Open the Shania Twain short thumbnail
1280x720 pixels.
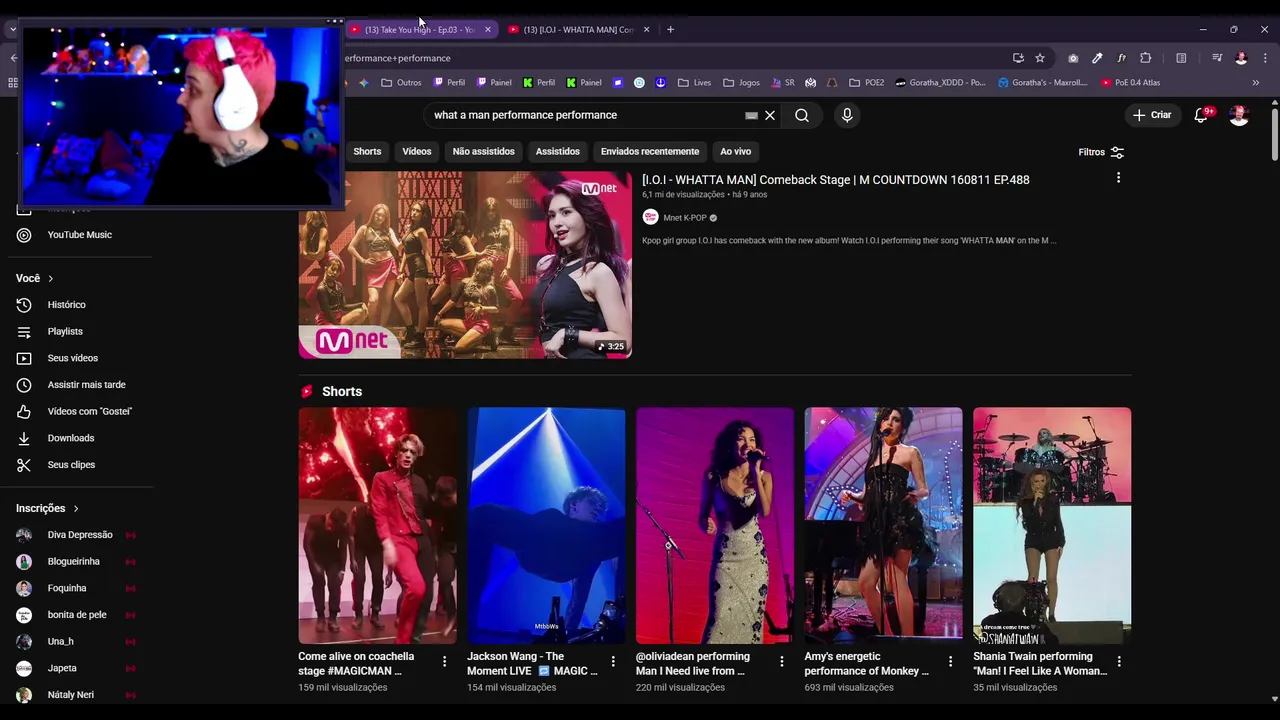(x=1052, y=526)
